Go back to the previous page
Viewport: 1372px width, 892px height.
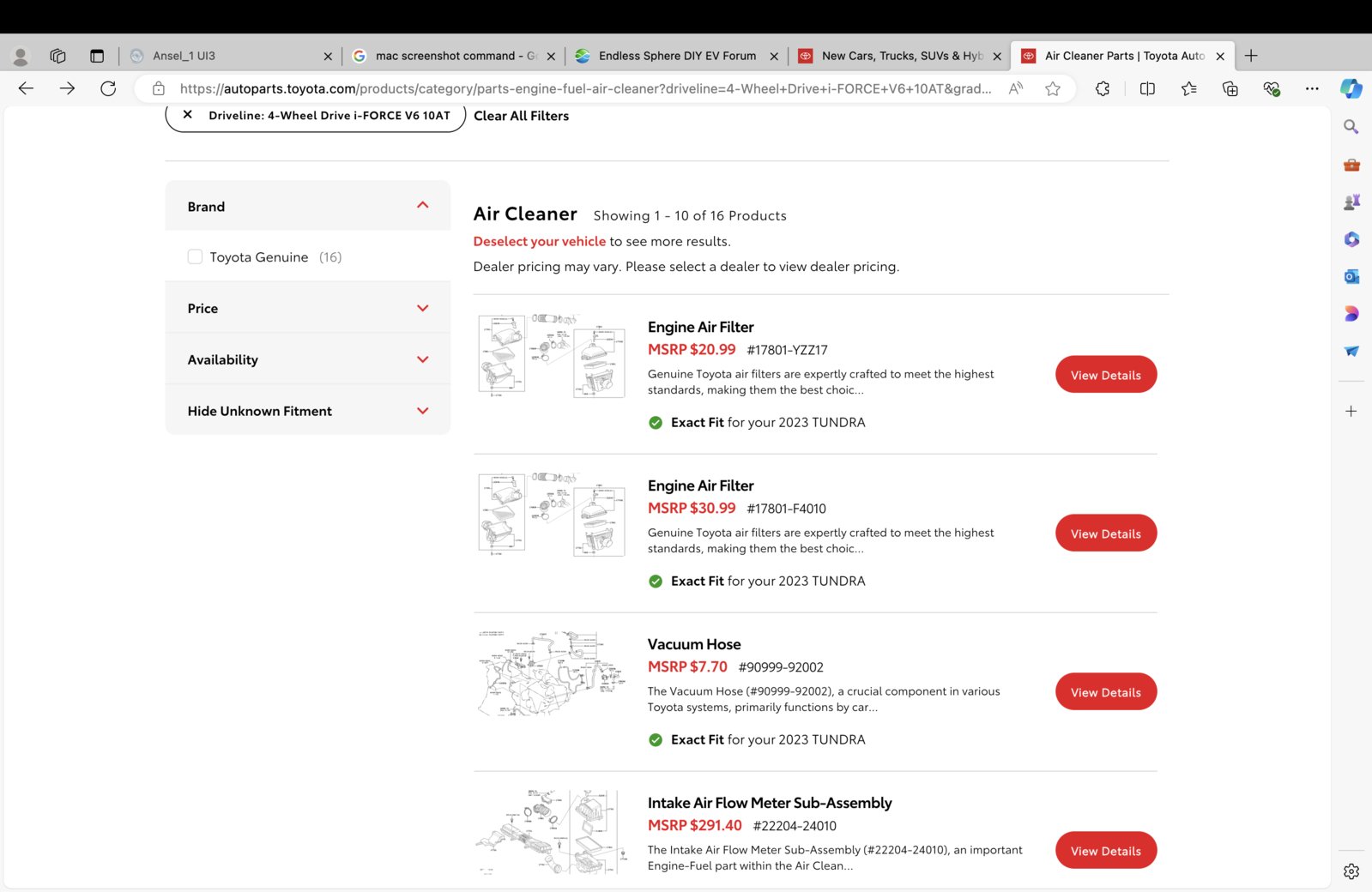(x=26, y=88)
